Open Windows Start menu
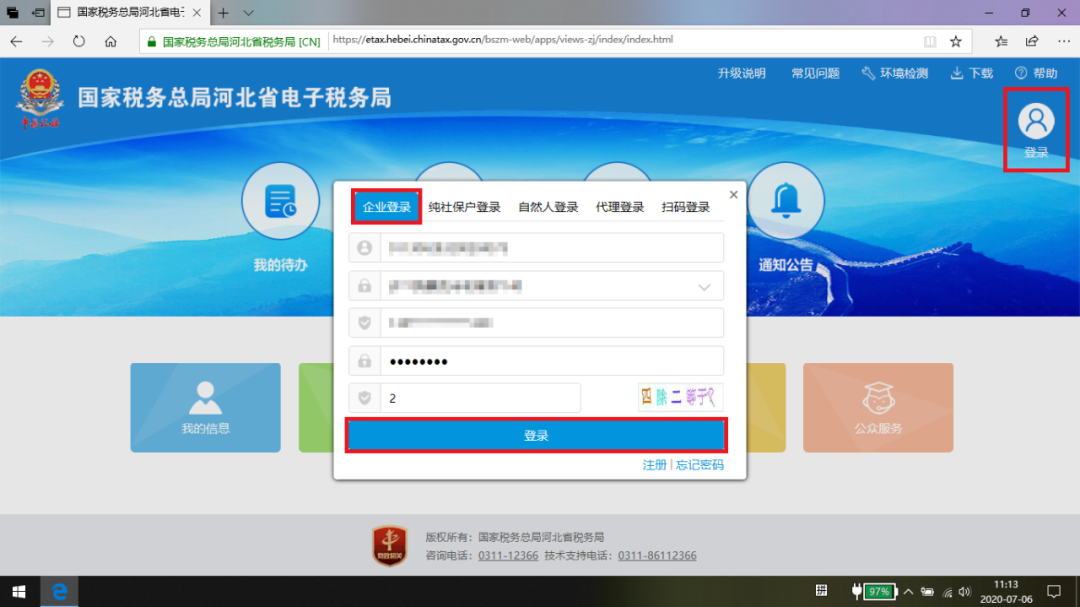Screen dimensions: 1080x607 click(x=18, y=591)
